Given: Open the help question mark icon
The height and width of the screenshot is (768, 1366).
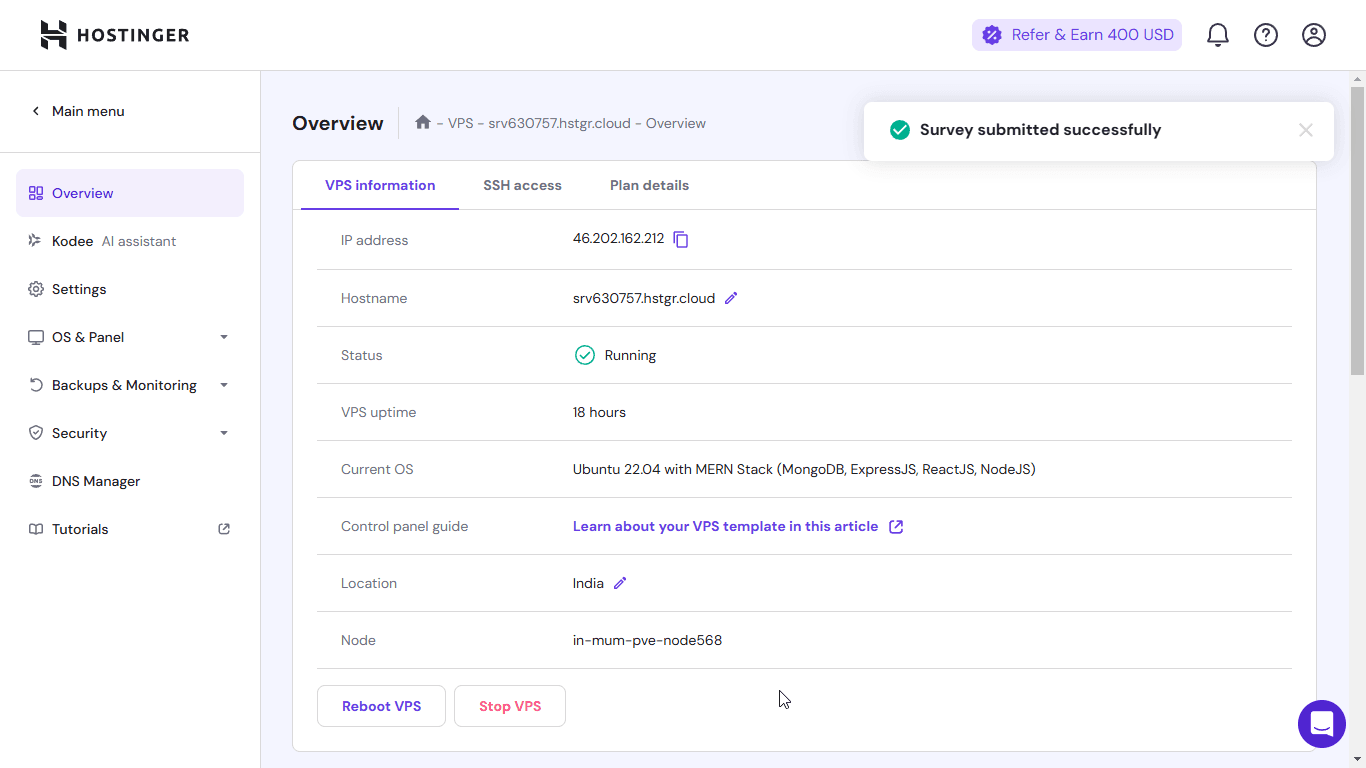Looking at the screenshot, I should click(x=1266, y=35).
